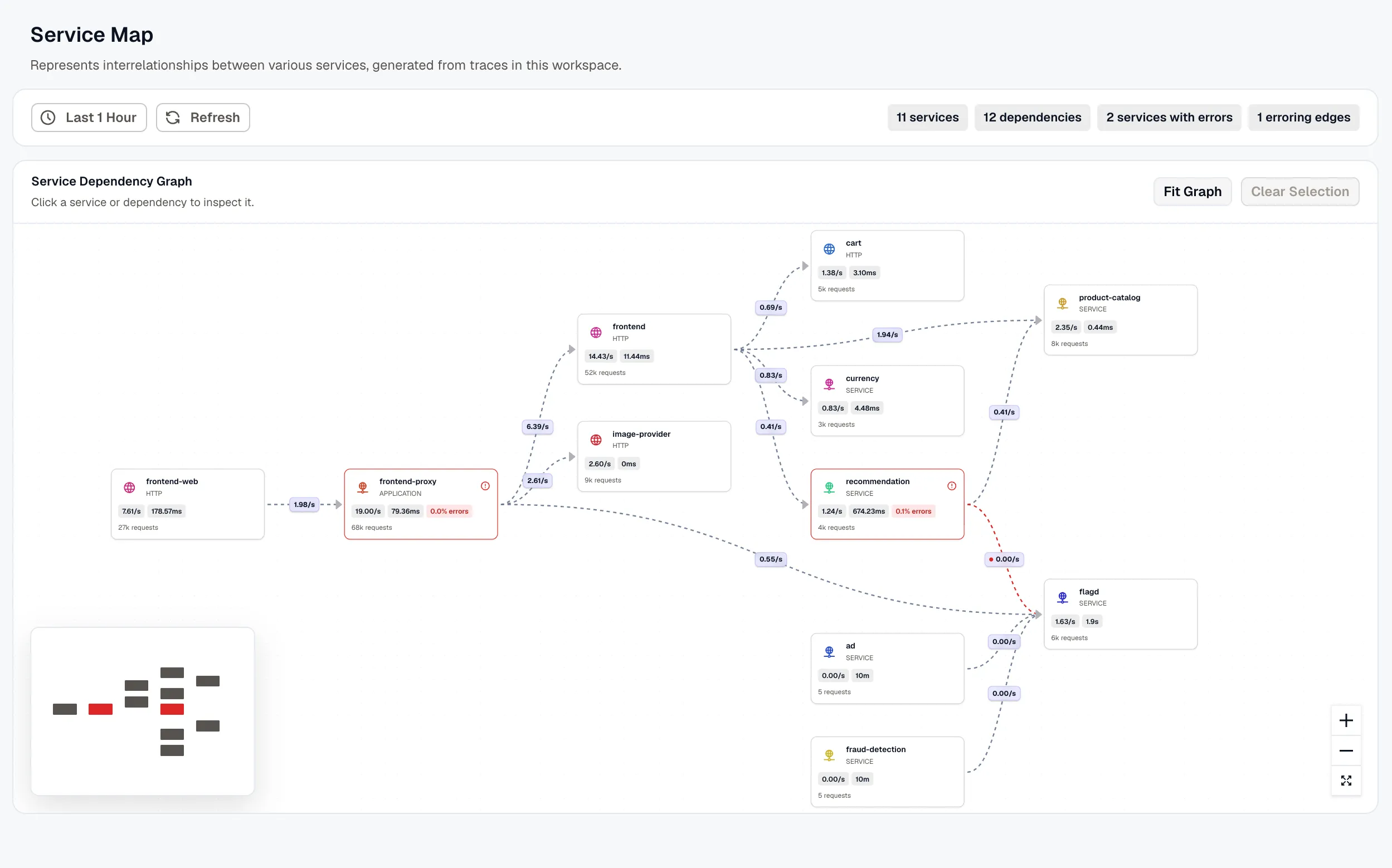
Task: Click the Clear Selection button
Action: point(1299,192)
